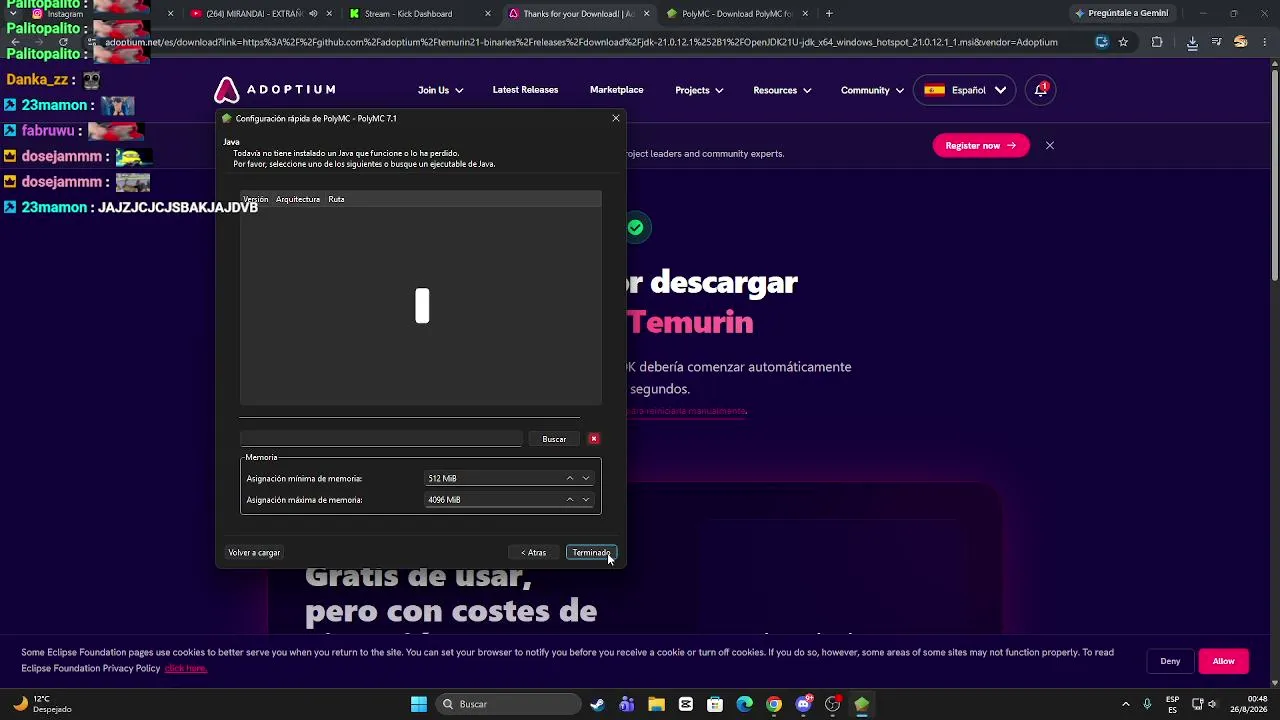Allow Eclipse Foundation cookies
Screen dimensions: 1280x720
click(x=1224, y=661)
